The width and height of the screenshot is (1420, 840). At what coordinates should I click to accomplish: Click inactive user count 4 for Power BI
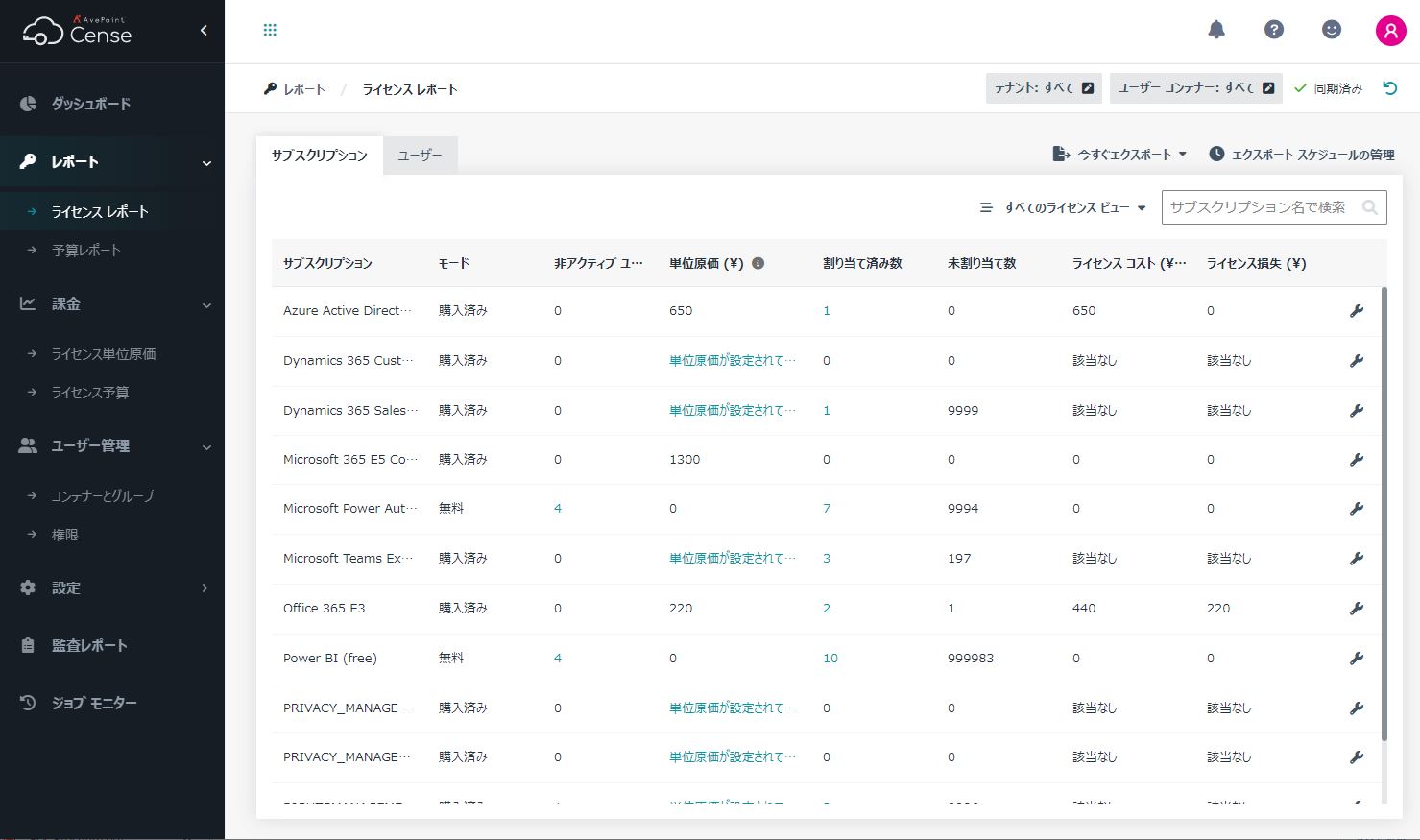pyautogui.click(x=558, y=659)
